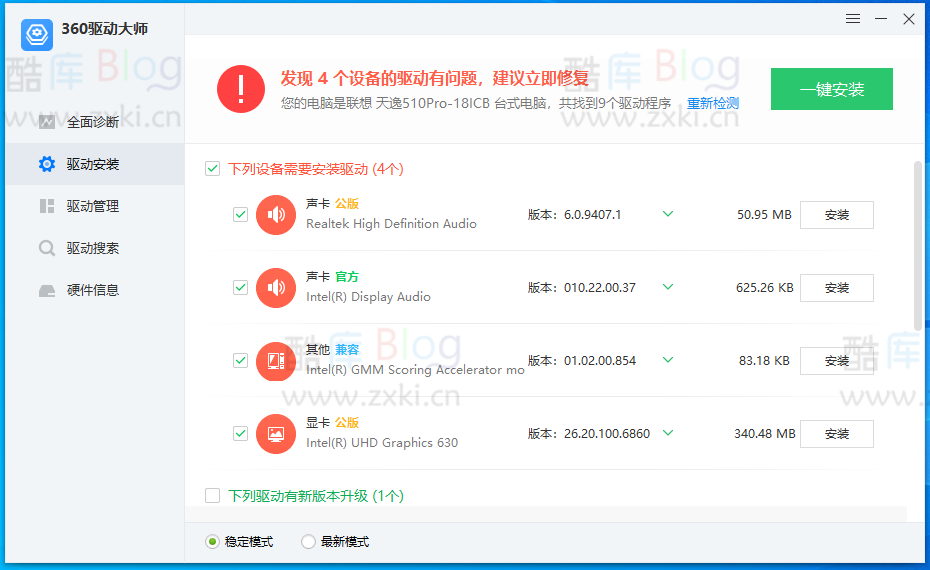Click the driver list vertical scrollbar

pos(918,246)
